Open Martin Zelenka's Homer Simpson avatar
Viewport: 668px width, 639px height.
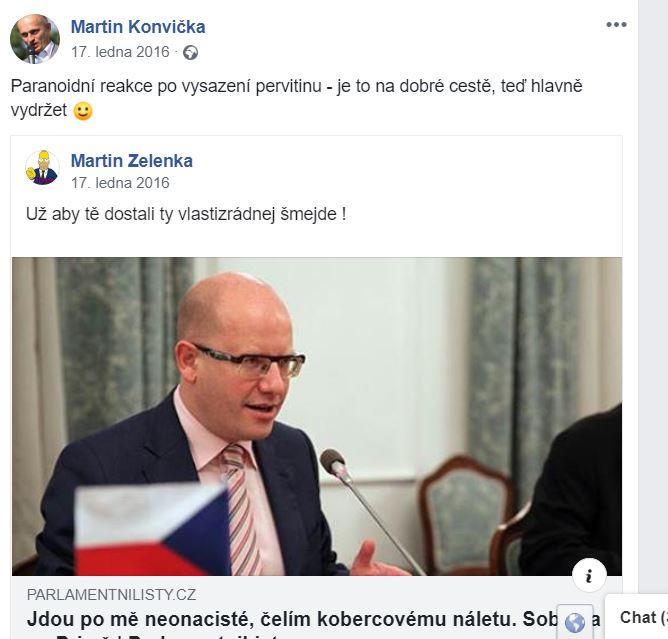[43, 167]
